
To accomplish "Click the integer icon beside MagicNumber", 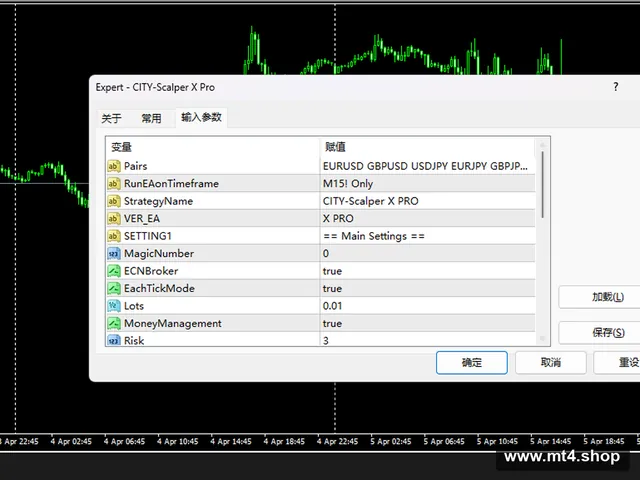I will coord(114,253).
